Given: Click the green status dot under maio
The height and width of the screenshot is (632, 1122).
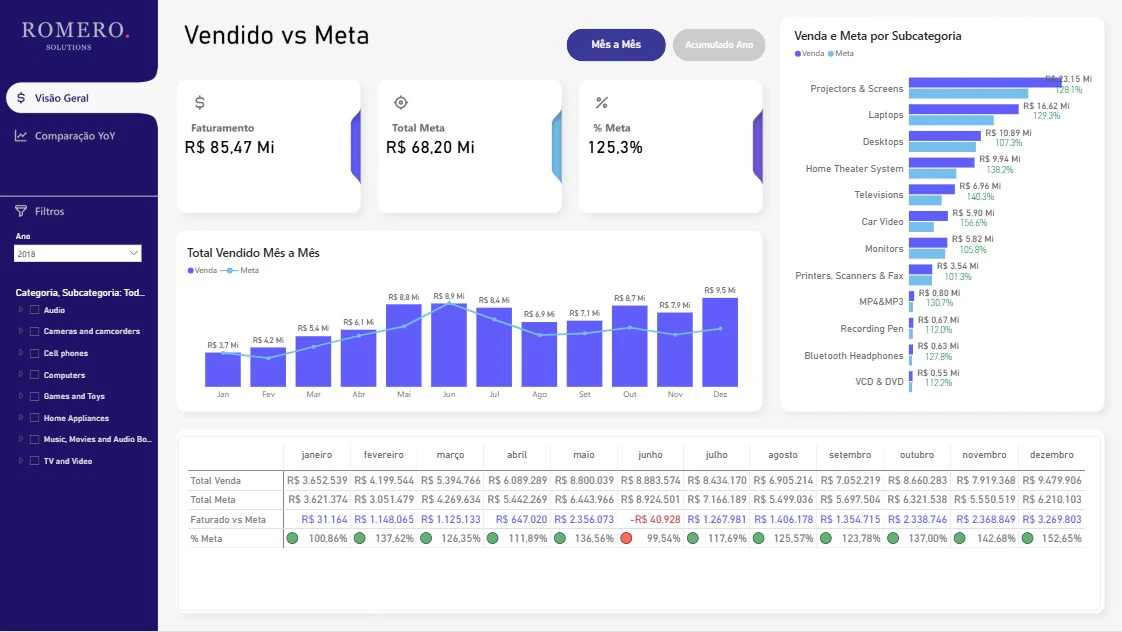Looking at the screenshot, I should coord(560,538).
